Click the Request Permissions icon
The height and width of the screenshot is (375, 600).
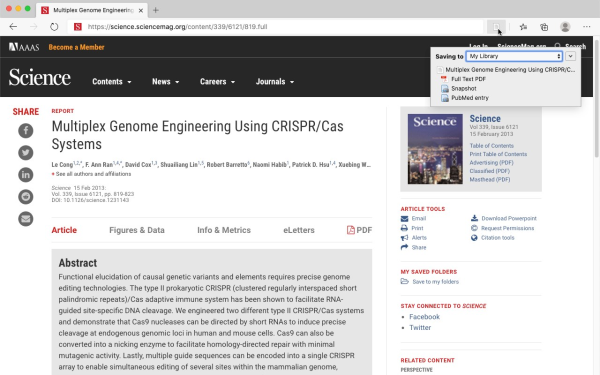(474, 228)
